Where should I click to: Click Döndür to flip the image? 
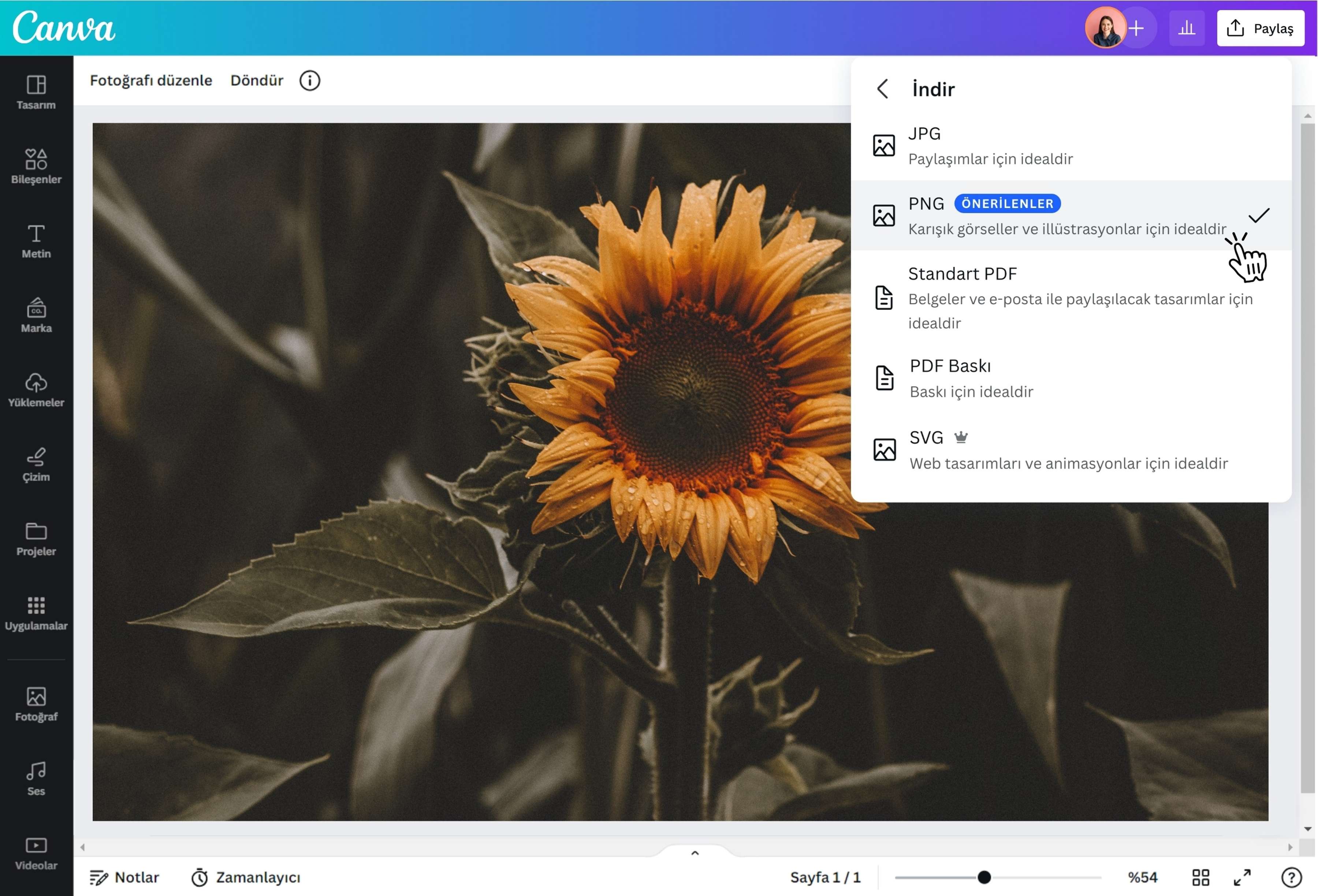pos(256,81)
